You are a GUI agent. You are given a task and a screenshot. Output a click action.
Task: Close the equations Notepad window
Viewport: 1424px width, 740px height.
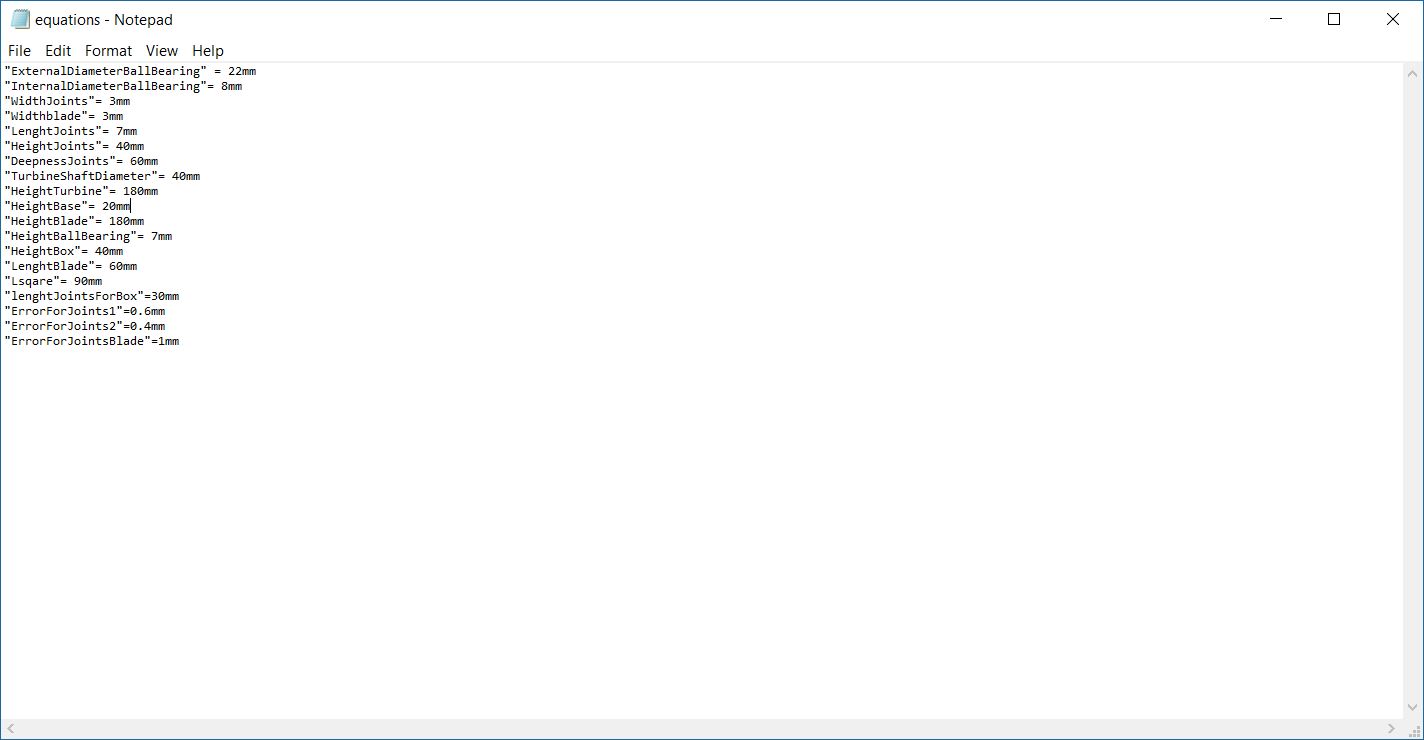click(x=1392, y=20)
